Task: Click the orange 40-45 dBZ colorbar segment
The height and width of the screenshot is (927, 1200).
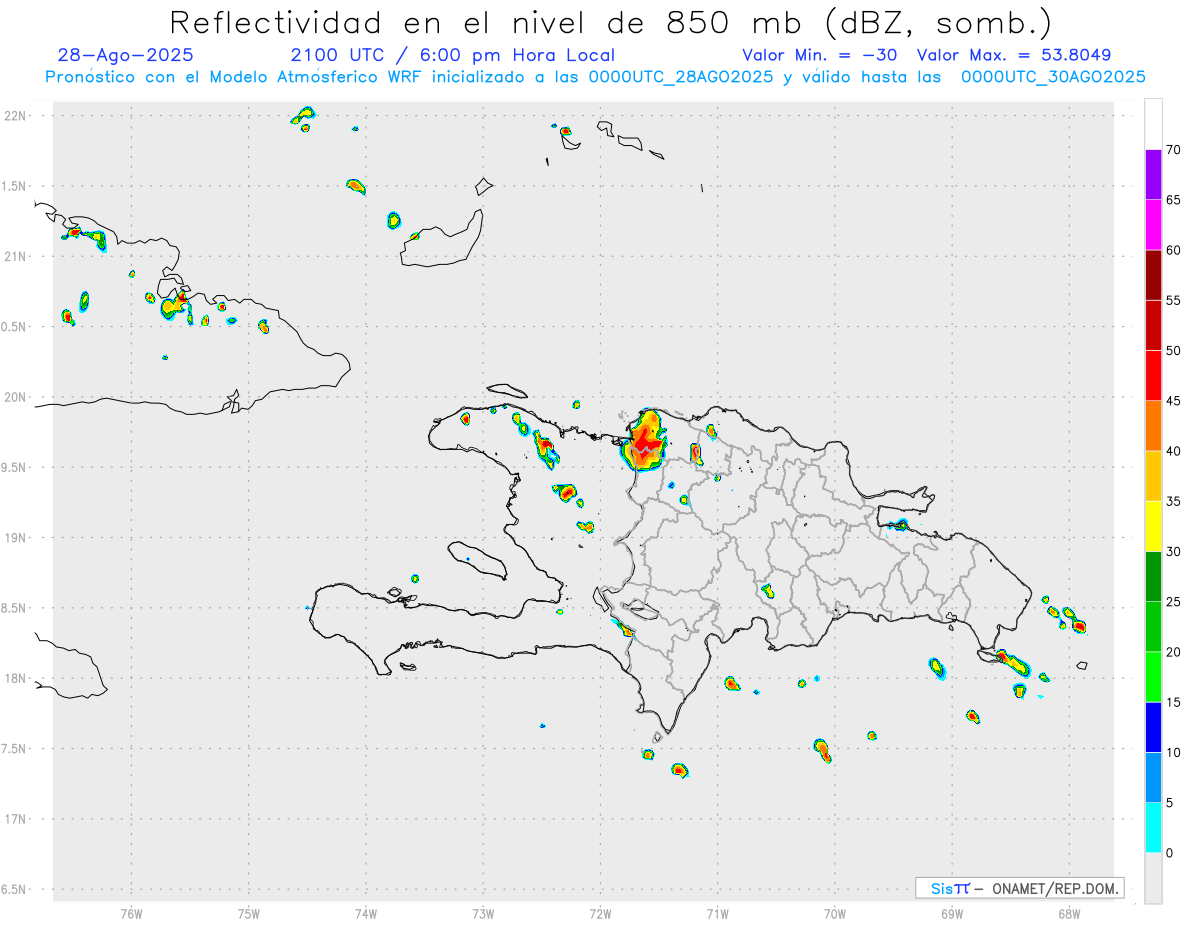Action: pos(1153,426)
